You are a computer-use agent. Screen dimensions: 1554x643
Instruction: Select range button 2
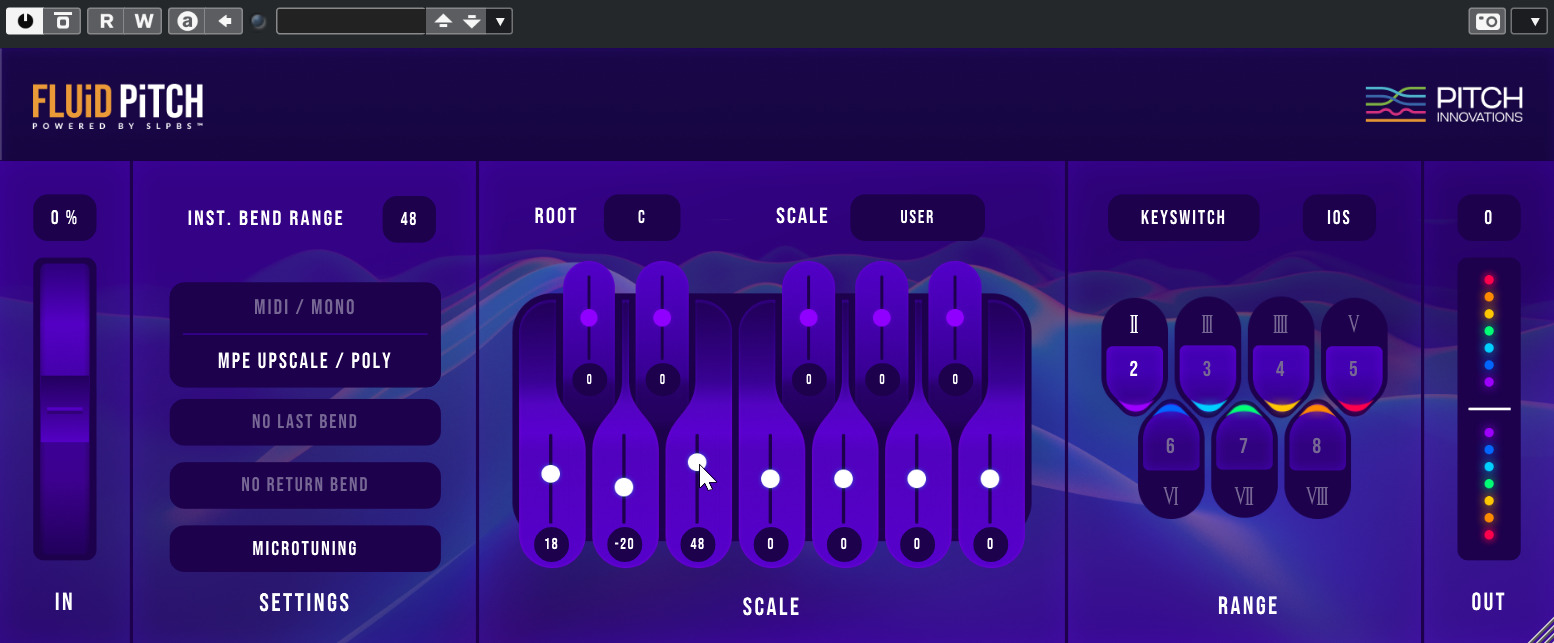tap(1134, 370)
